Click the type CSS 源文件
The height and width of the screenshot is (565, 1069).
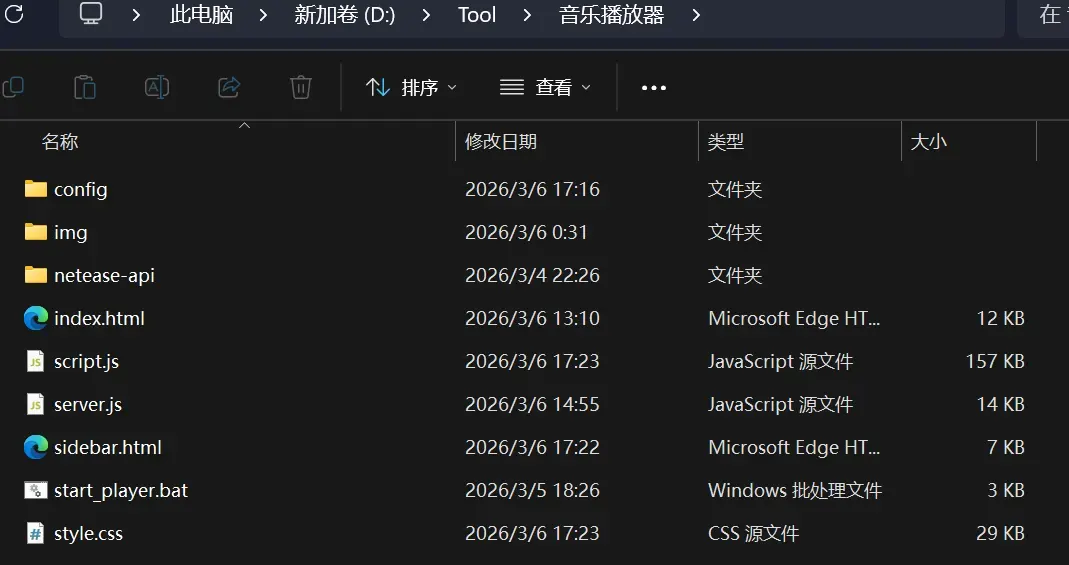(x=753, y=534)
